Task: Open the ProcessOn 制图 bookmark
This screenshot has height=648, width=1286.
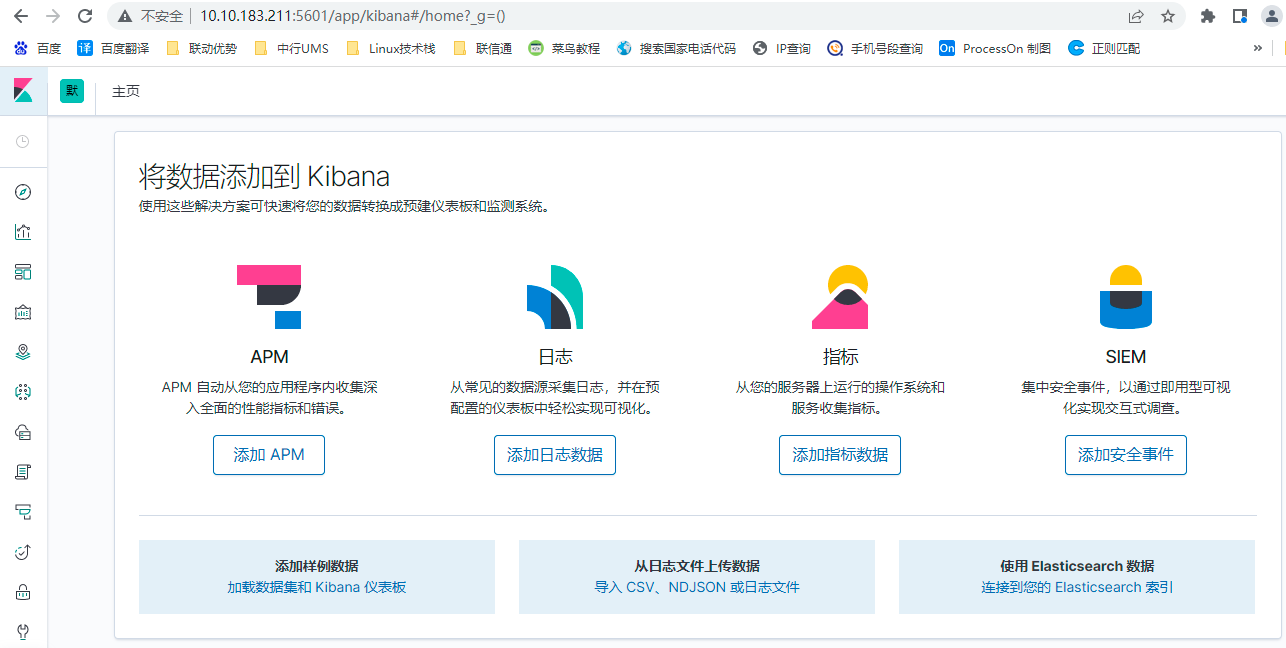Action: (995, 48)
